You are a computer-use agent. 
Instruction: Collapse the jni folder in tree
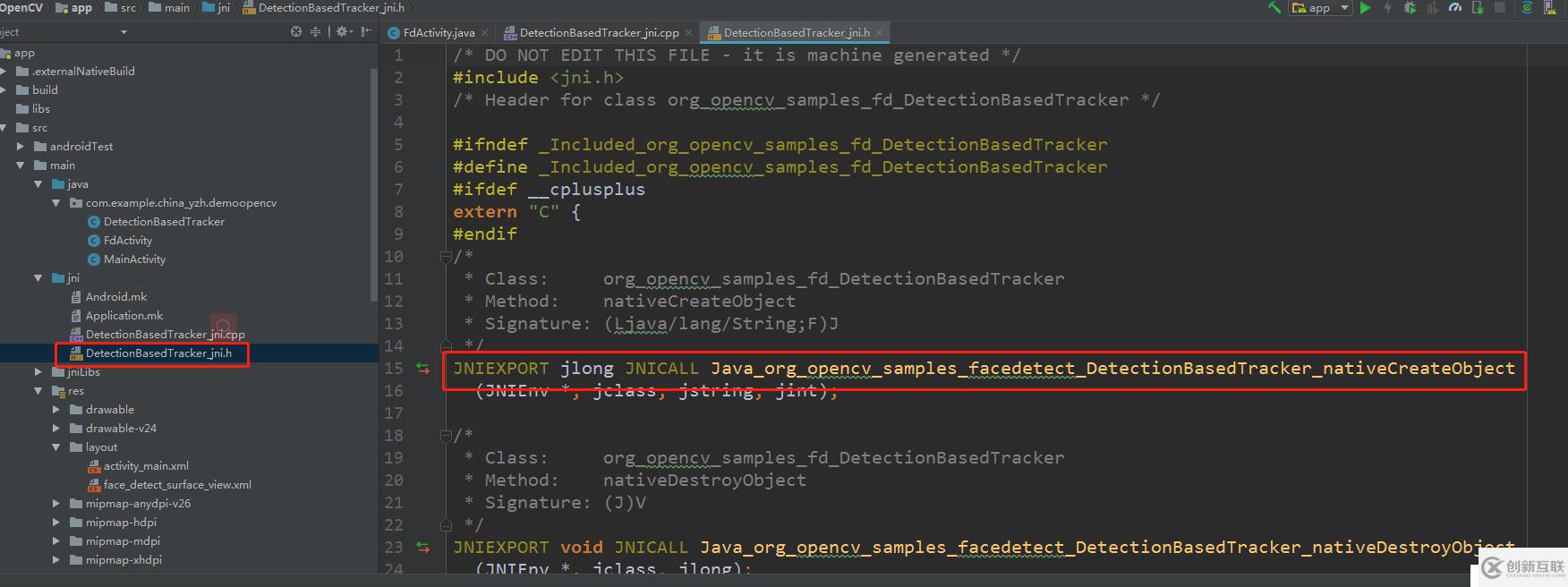coord(38,277)
